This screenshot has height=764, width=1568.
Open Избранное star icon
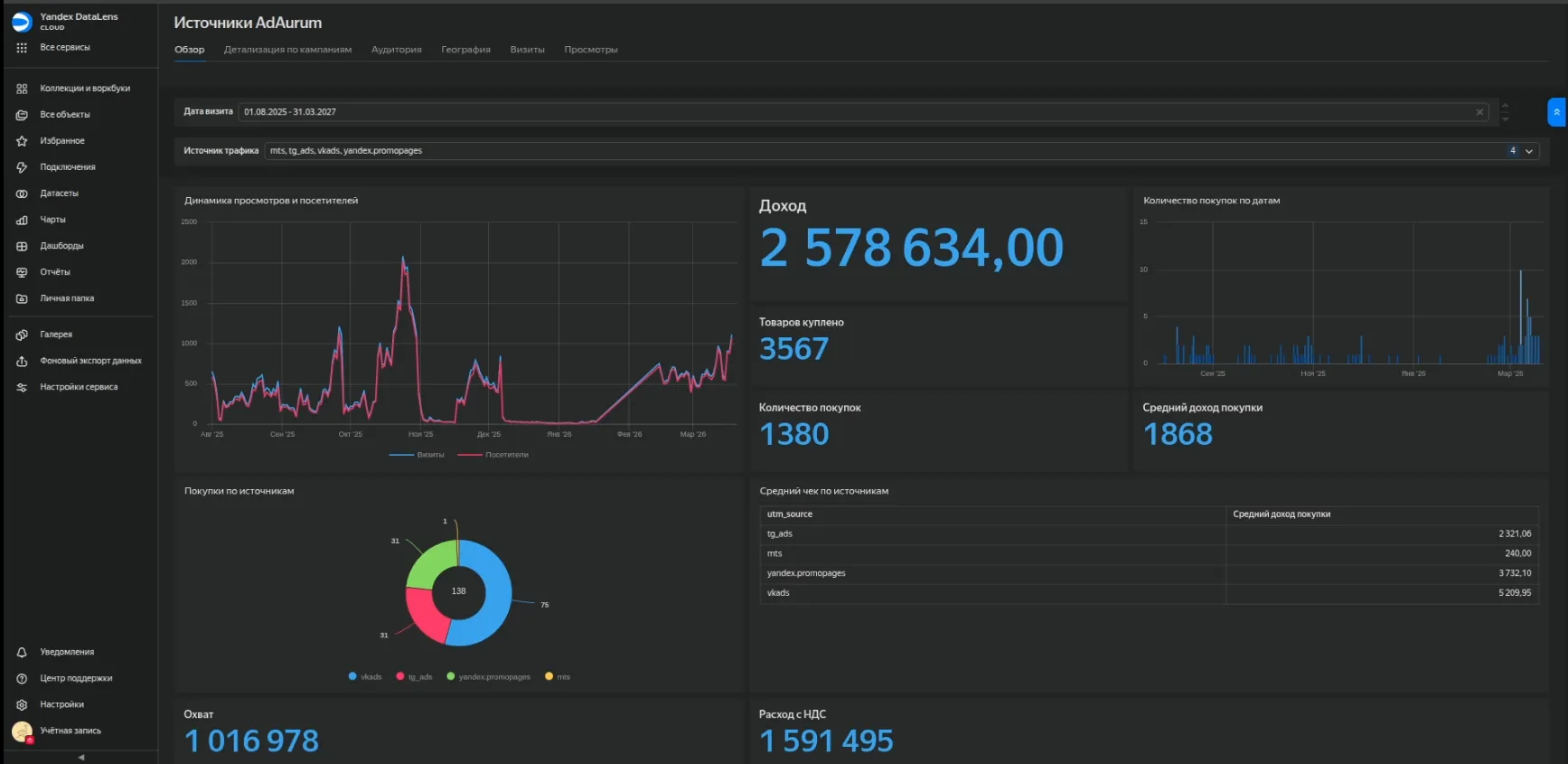point(22,141)
